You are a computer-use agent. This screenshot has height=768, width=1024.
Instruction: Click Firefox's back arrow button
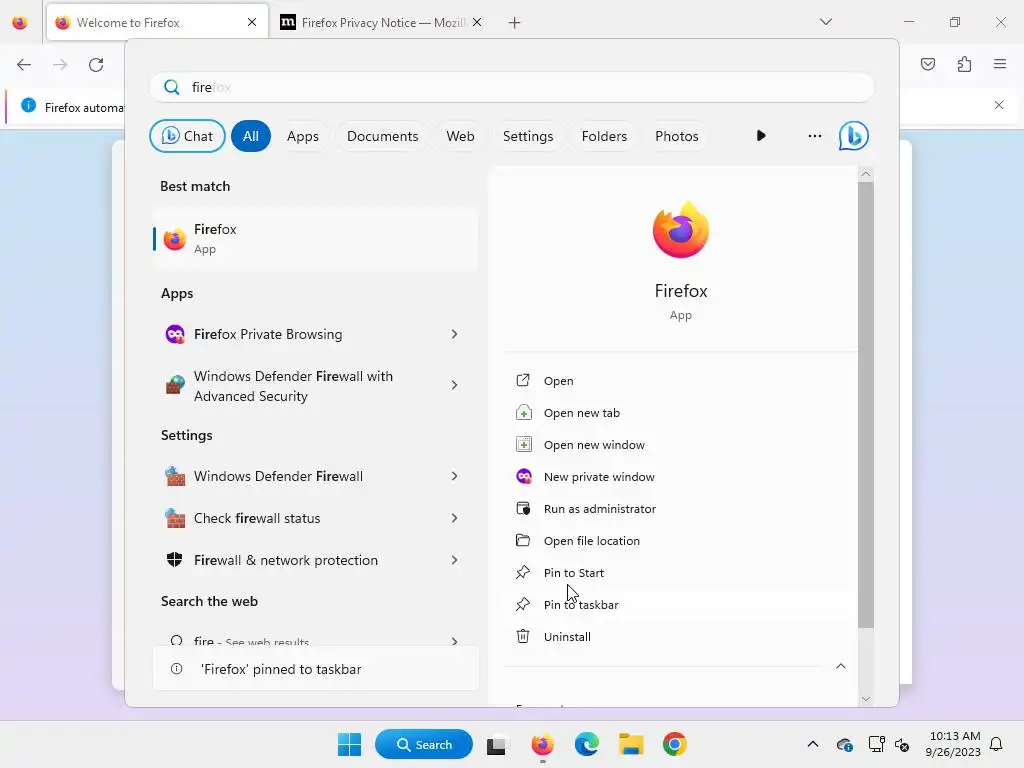[x=24, y=65]
